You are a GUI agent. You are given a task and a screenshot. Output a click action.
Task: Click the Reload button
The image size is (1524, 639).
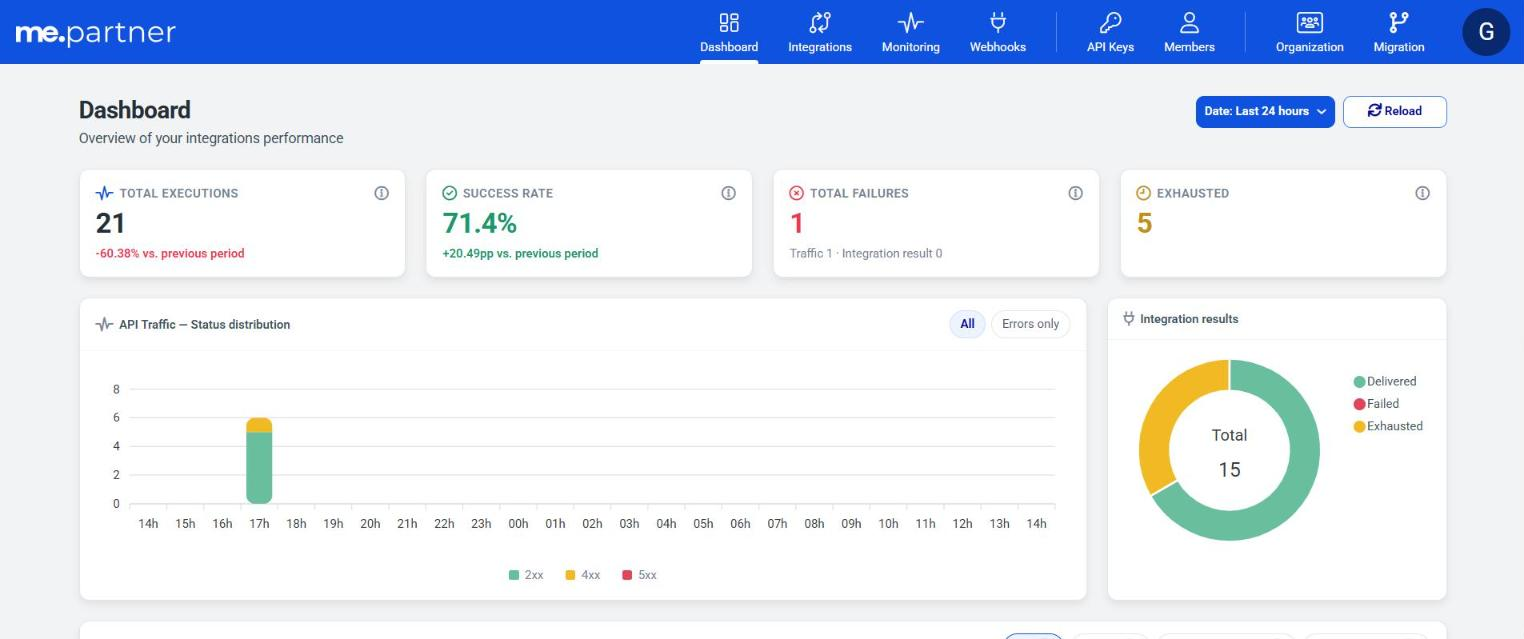(1394, 111)
